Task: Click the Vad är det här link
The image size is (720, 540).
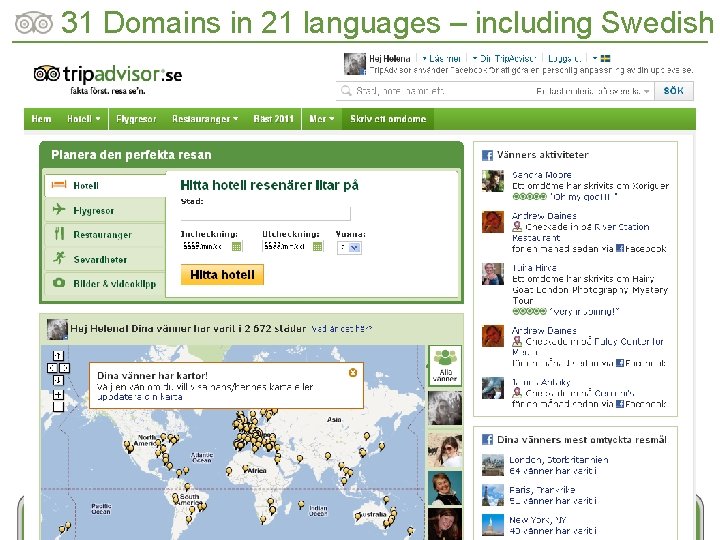Action: [341, 329]
